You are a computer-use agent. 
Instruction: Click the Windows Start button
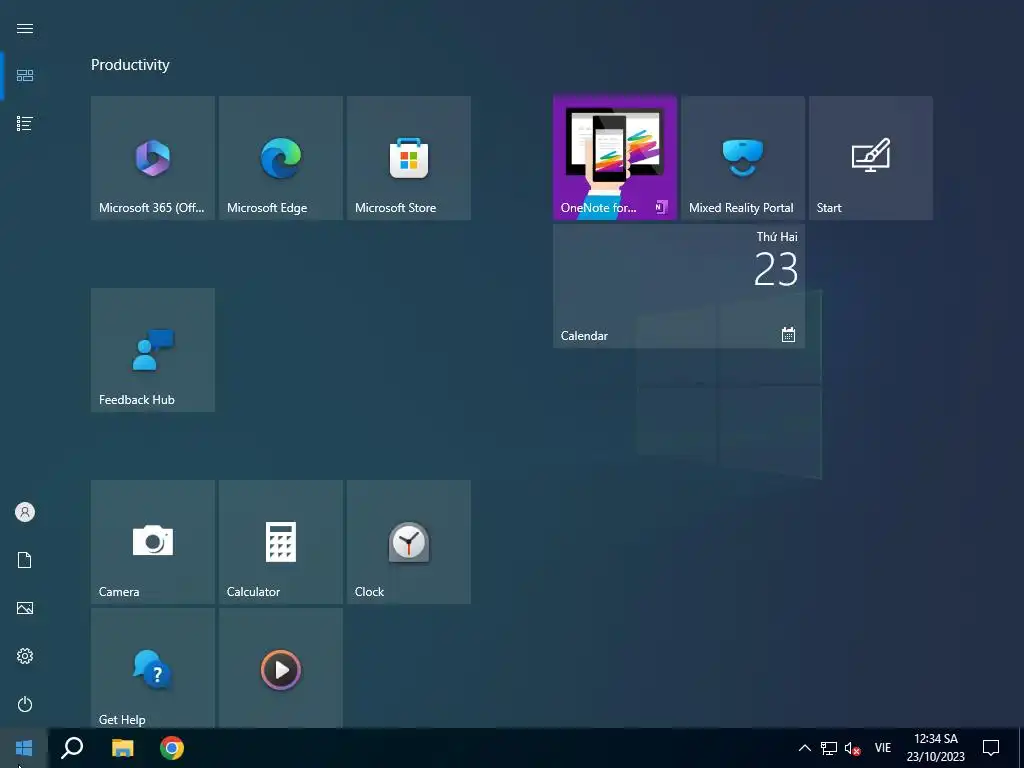click(x=24, y=748)
